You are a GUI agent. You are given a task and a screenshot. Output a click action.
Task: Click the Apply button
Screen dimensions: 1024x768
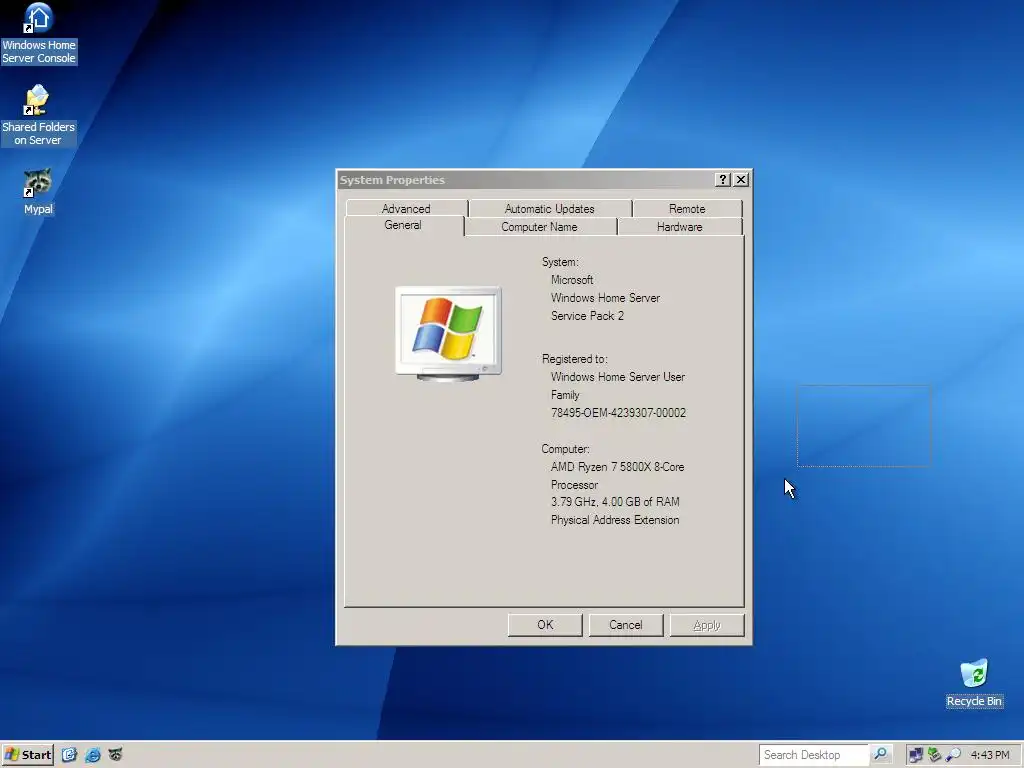pyautogui.click(x=707, y=625)
